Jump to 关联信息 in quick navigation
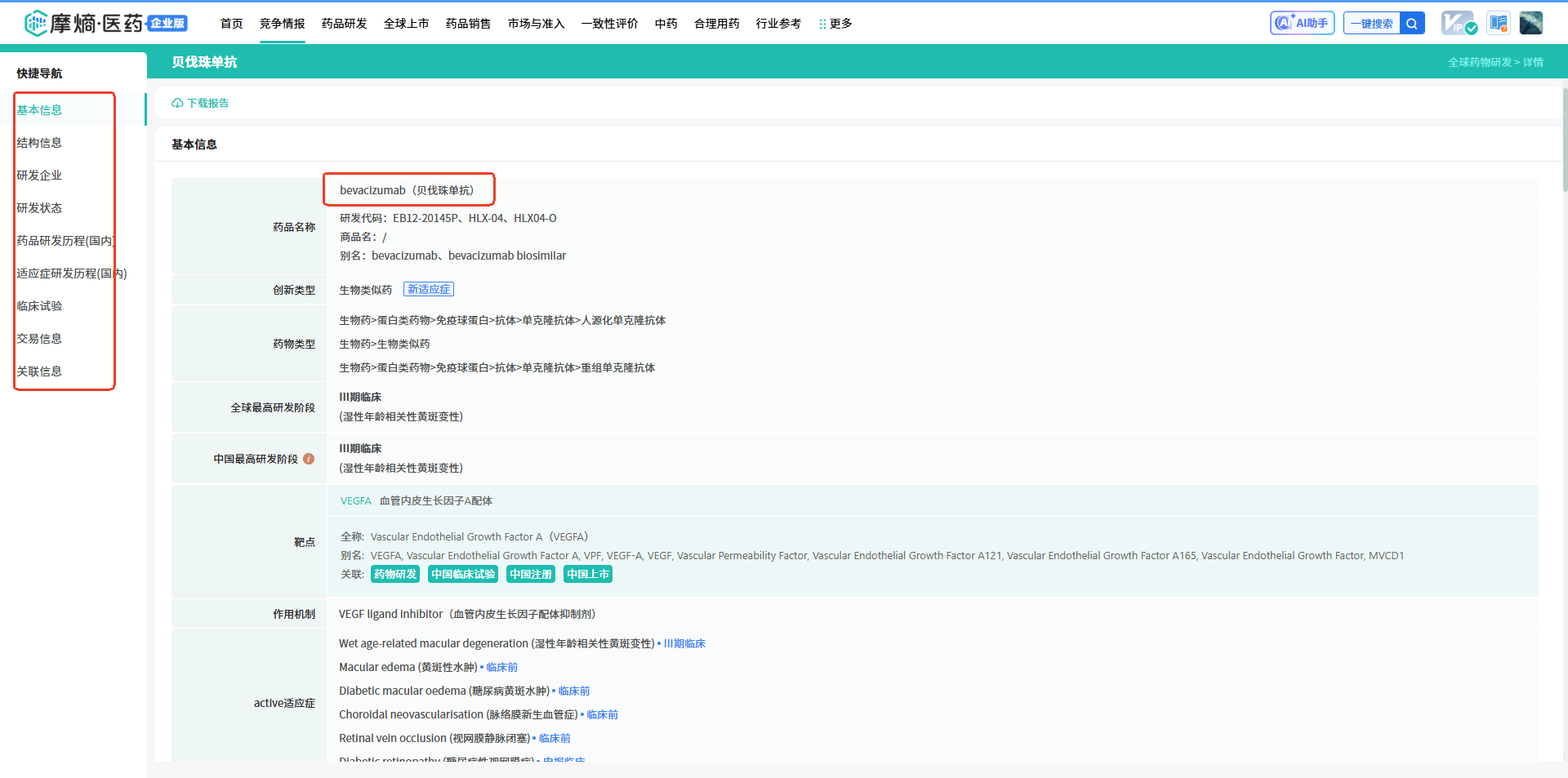Screen dimensions: 1568x778 (39, 371)
